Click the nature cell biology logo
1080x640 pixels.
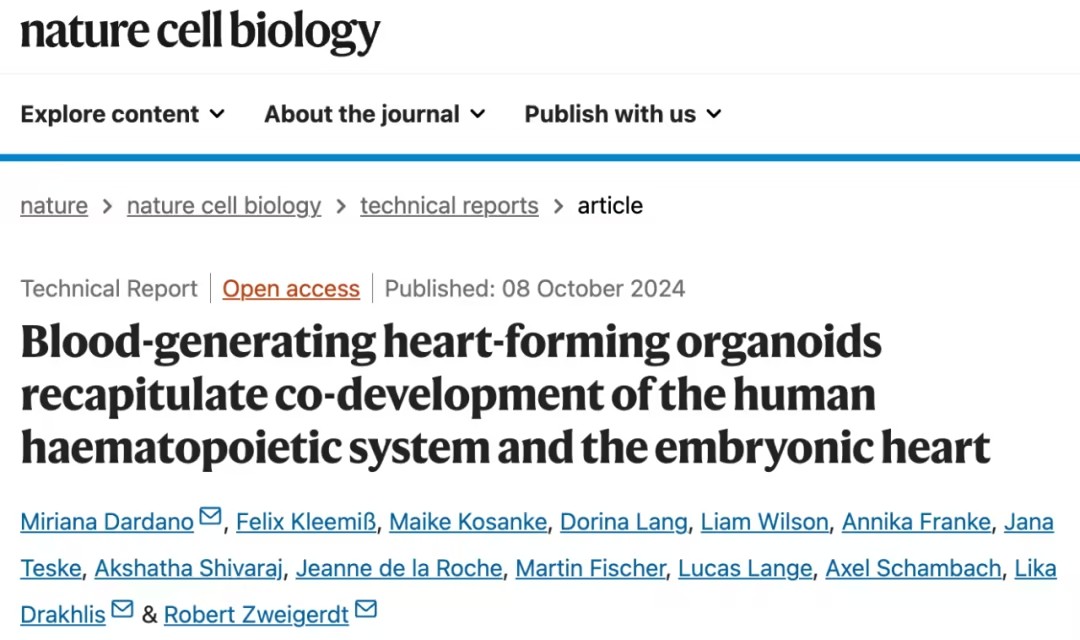pyautogui.click(x=200, y=32)
